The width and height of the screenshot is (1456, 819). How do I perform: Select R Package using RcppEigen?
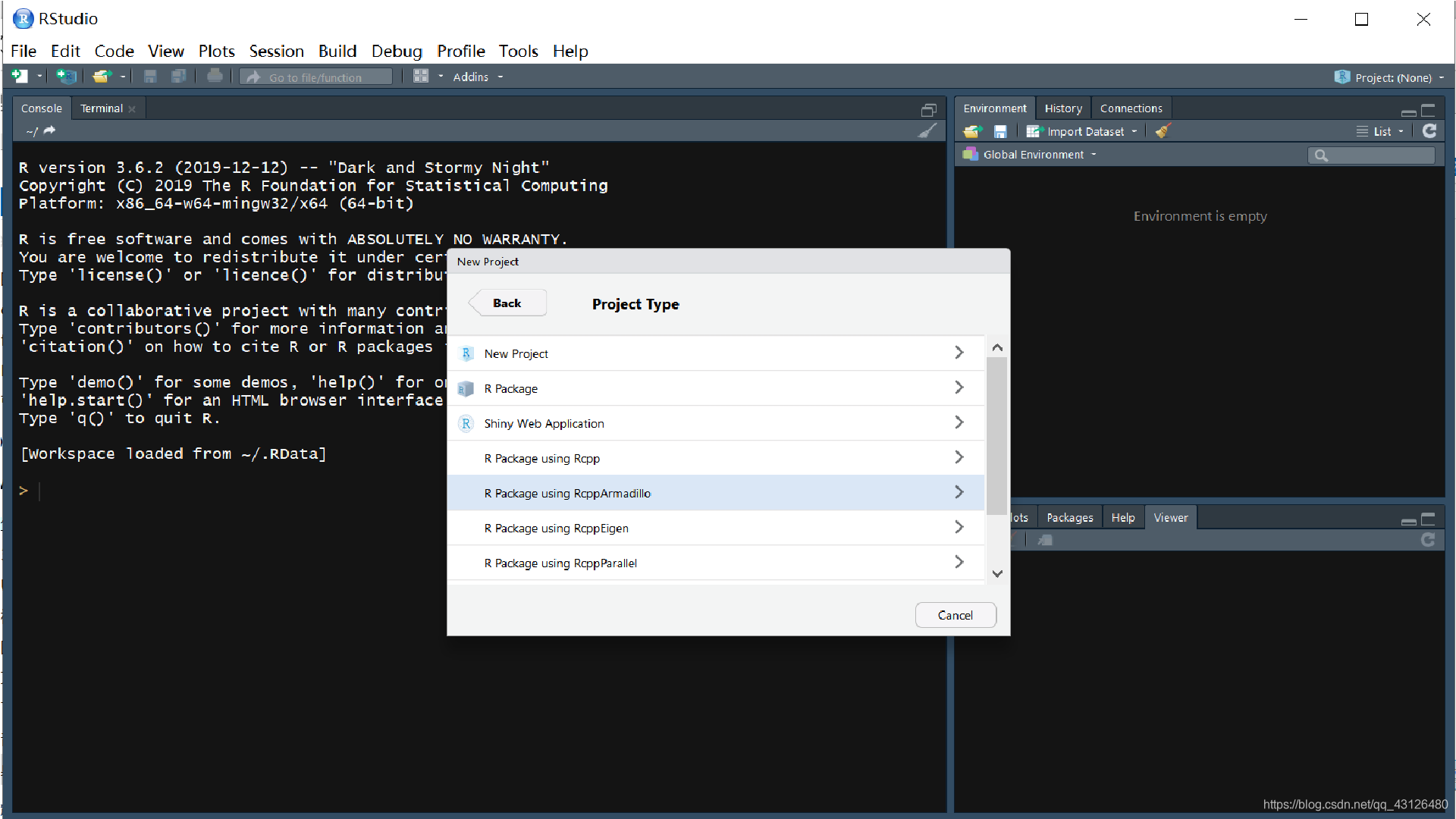point(716,528)
